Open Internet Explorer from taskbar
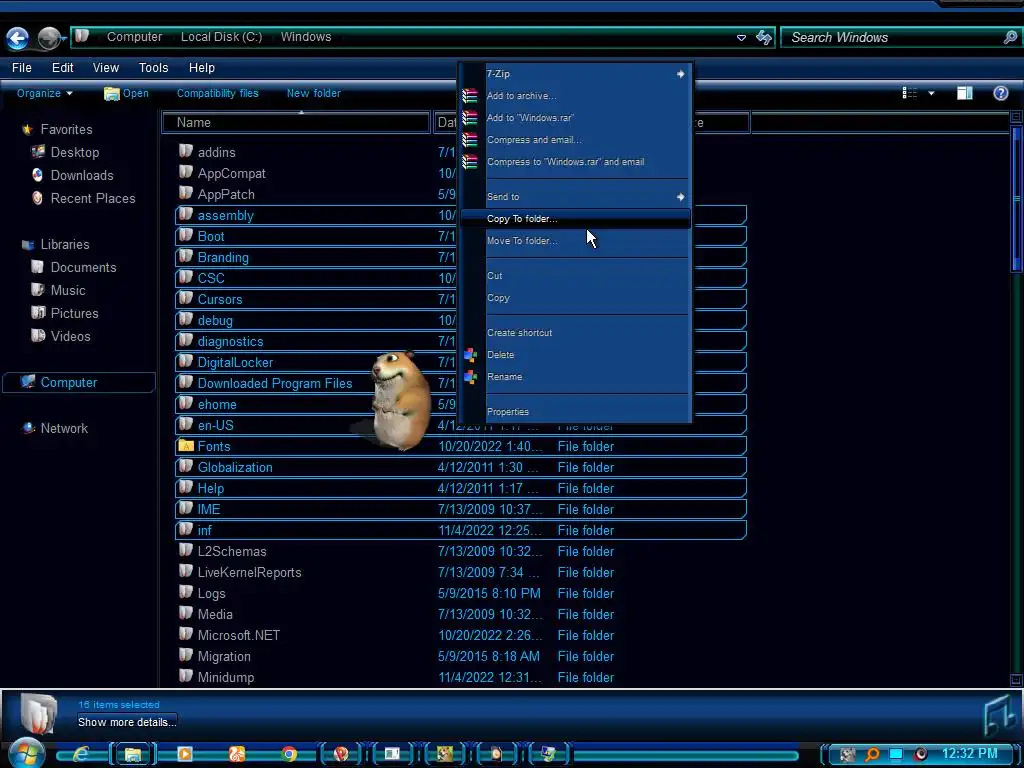The width and height of the screenshot is (1024, 768). tap(81, 755)
